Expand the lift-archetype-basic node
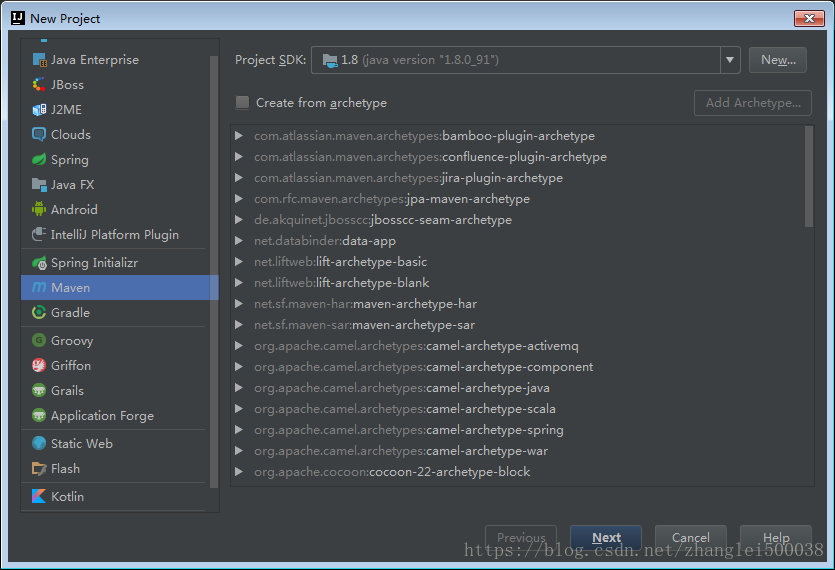The height and width of the screenshot is (570, 835). pos(239,262)
